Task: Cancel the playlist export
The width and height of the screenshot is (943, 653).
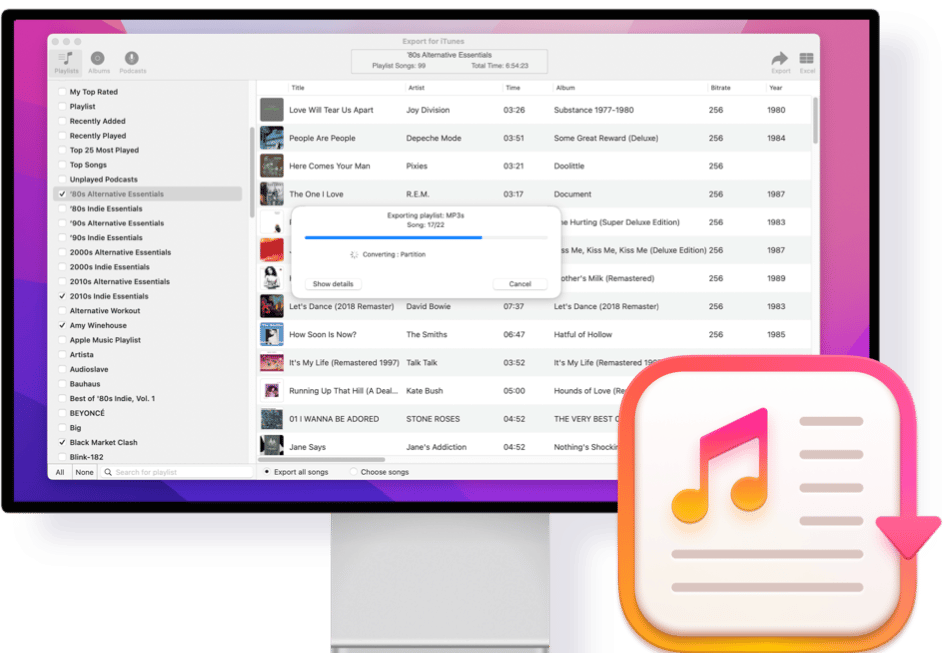Action: pos(519,284)
